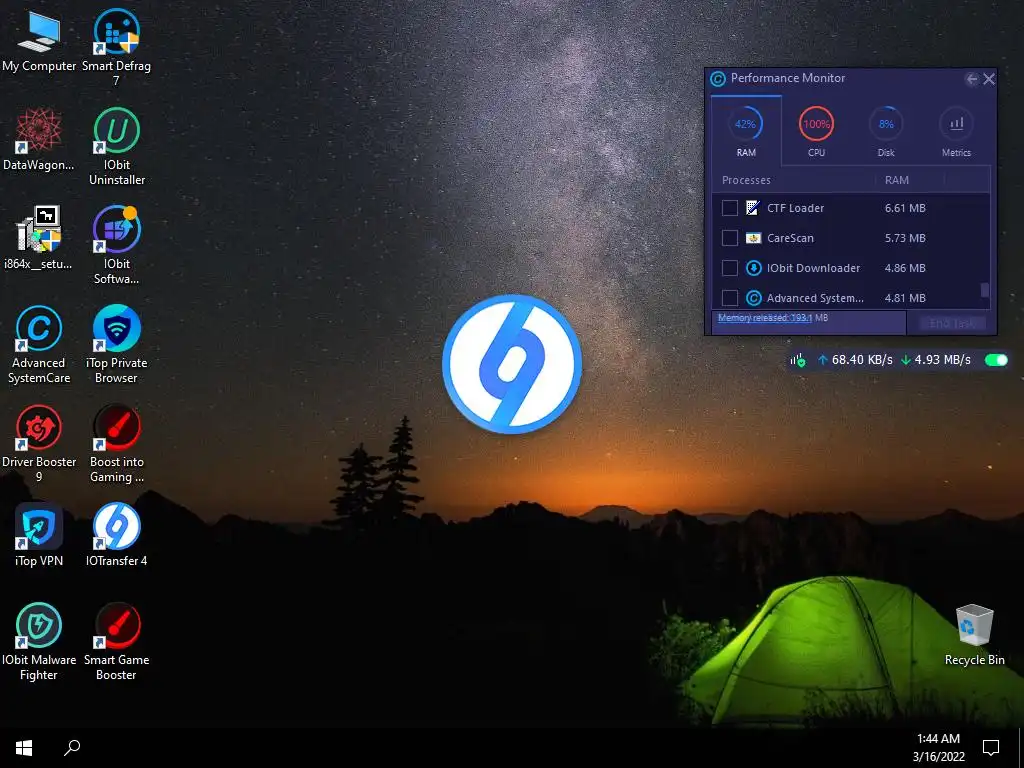Open the Windows Start menu
The image size is (1024, 768).
click(x=24, y=748)
